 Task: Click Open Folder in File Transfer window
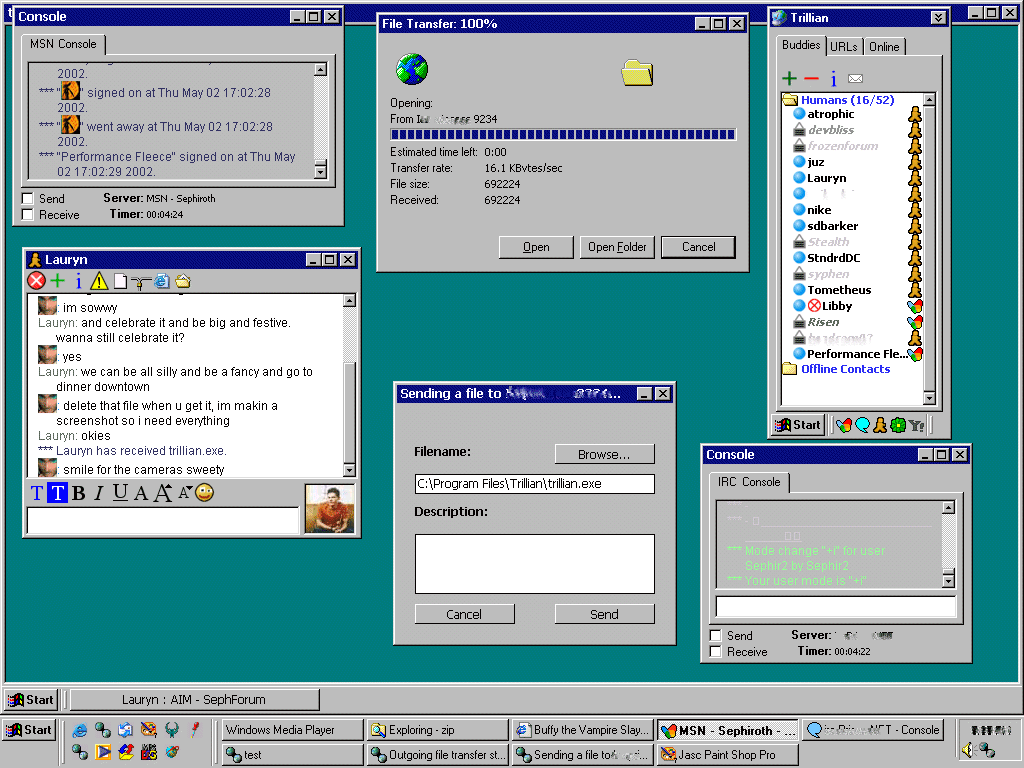(x=617, y=247)
